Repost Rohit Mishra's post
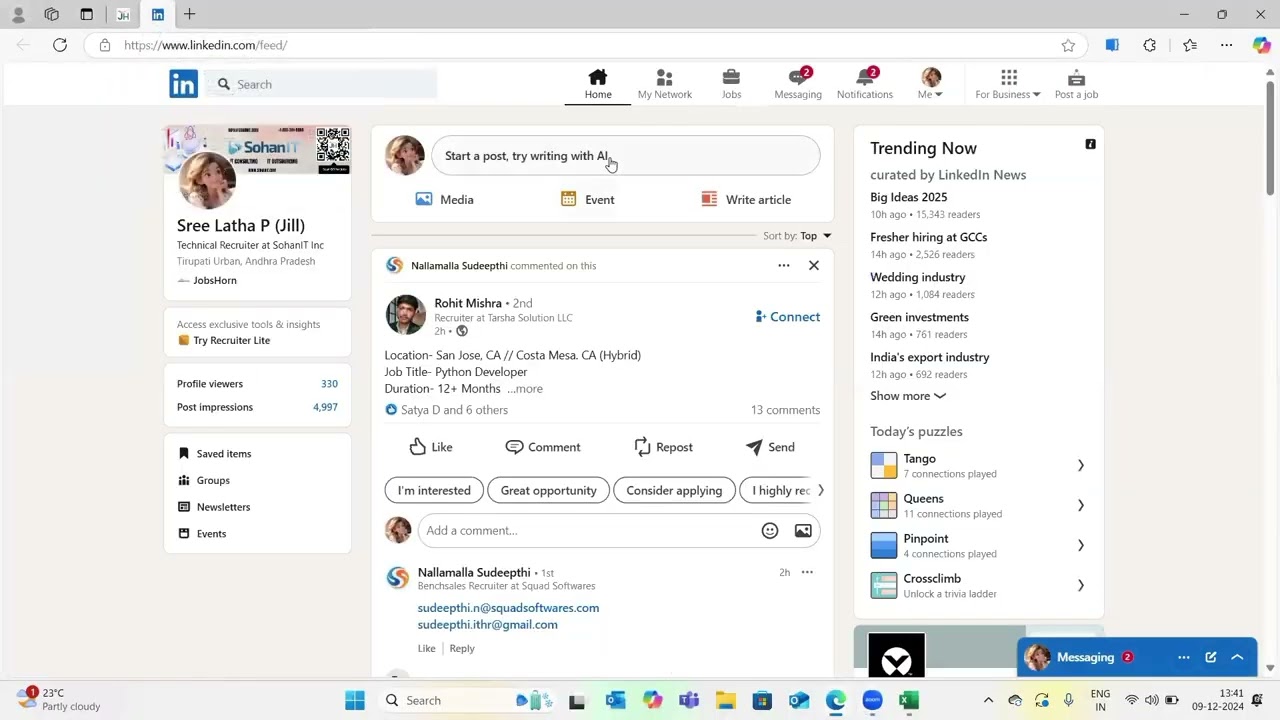 coord(663,447)
